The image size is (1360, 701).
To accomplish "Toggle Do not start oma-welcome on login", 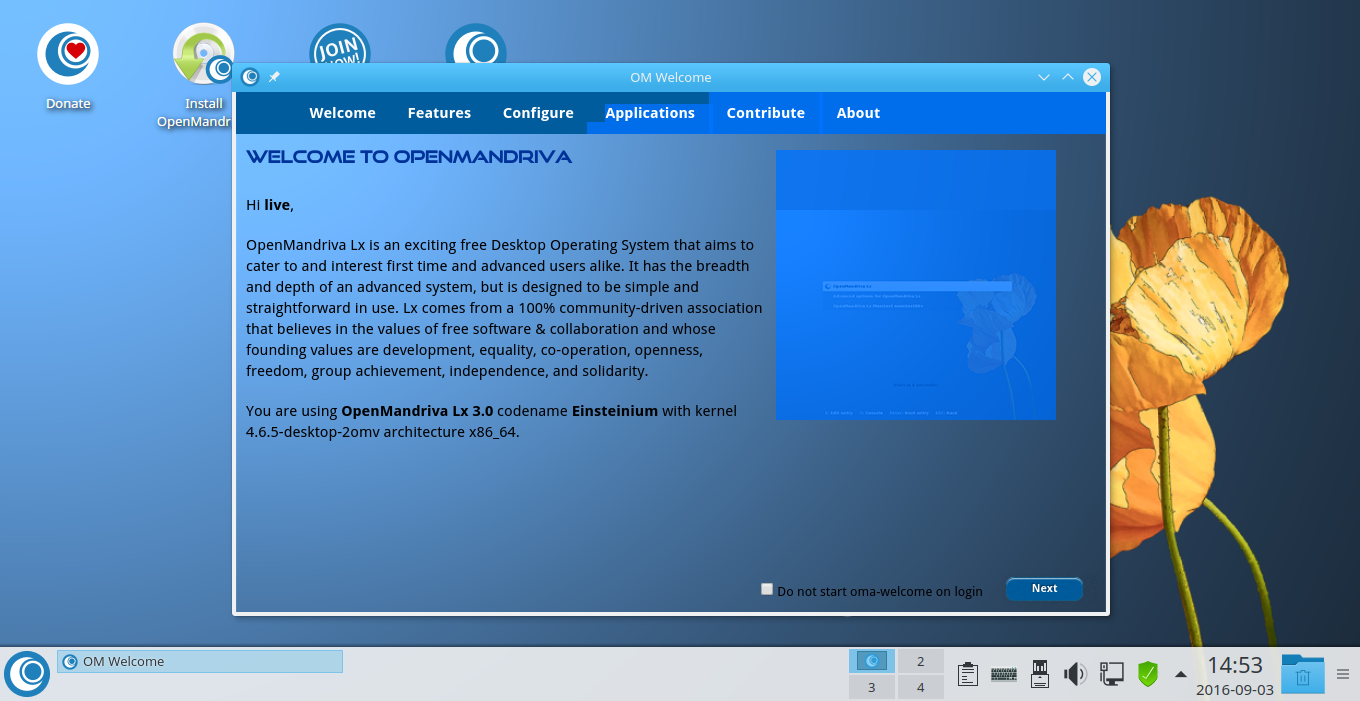I will pos(767,589).
